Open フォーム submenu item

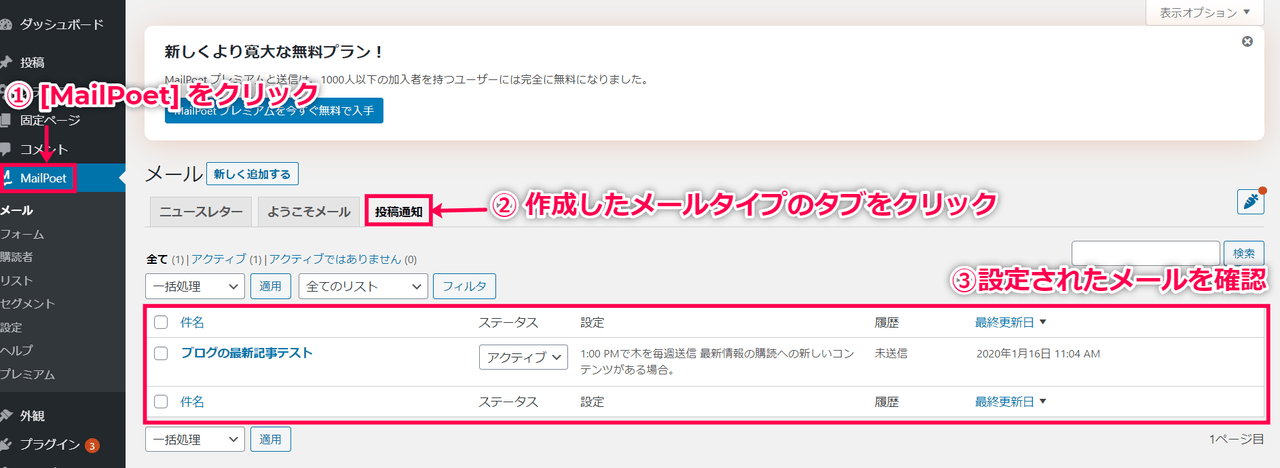click(x=22, y=234)
